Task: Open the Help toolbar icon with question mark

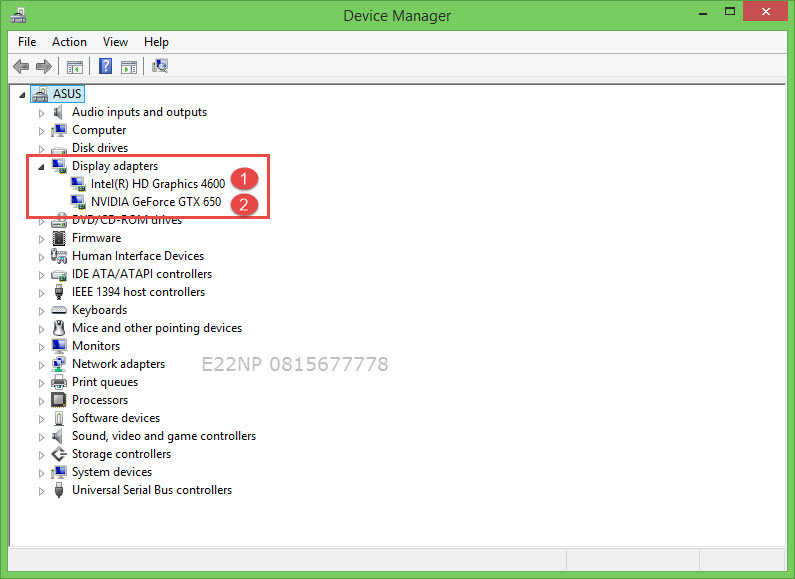Action: pyautogui.click(x=105, y=66)
